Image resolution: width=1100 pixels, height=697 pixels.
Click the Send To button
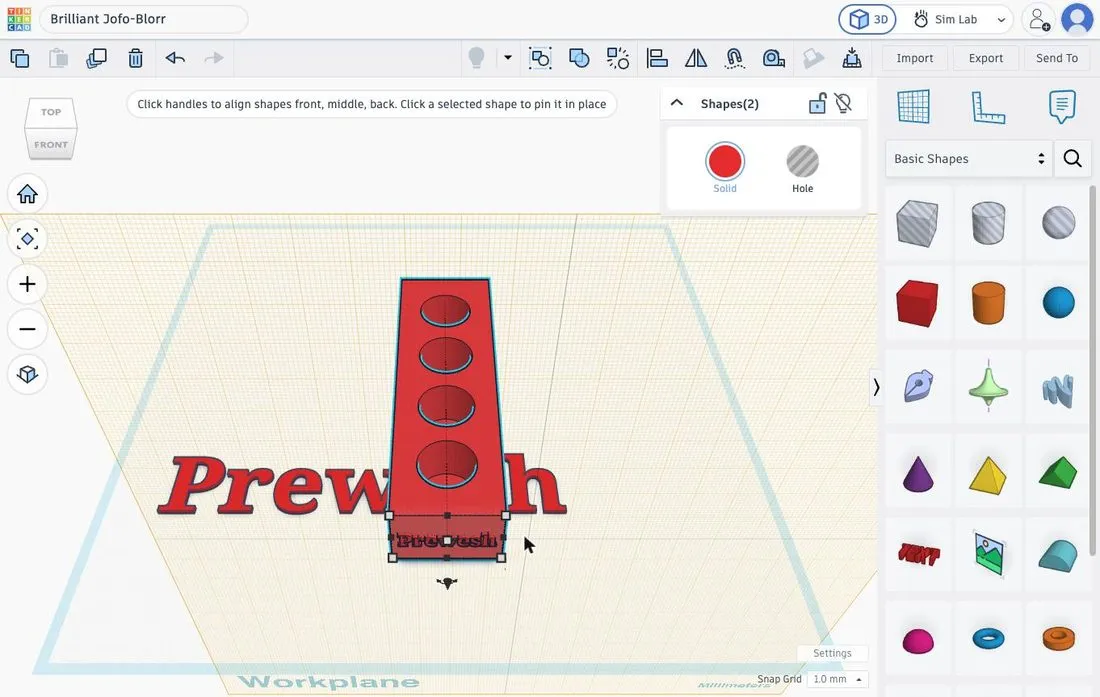1057,58
